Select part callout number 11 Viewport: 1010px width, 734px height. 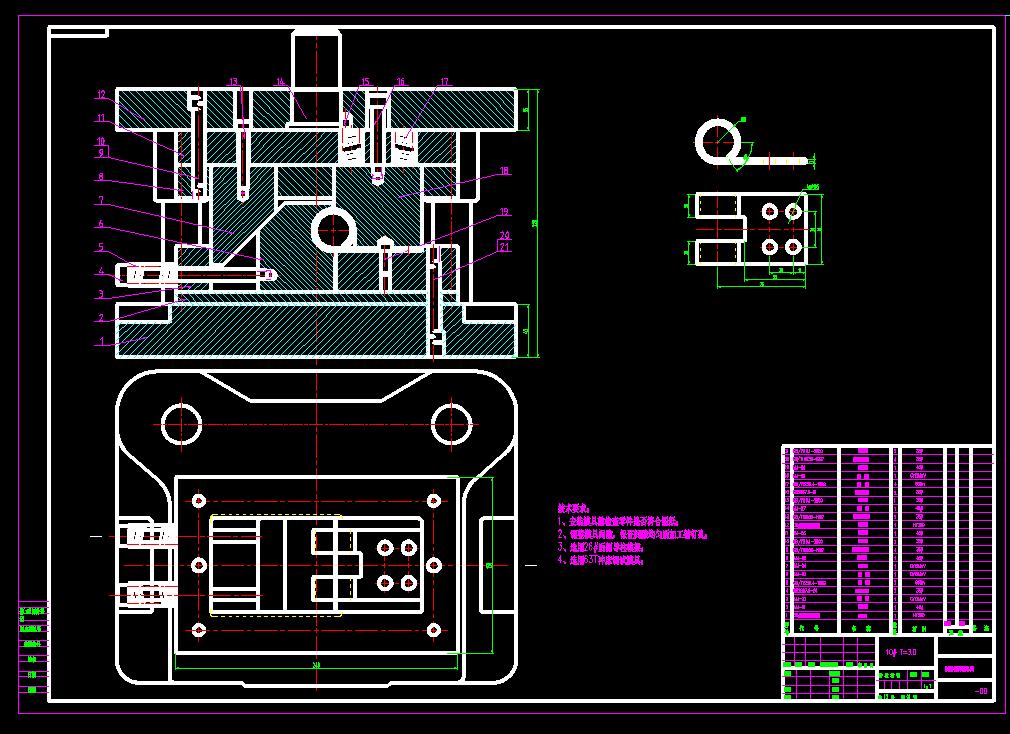coord(101,118)
